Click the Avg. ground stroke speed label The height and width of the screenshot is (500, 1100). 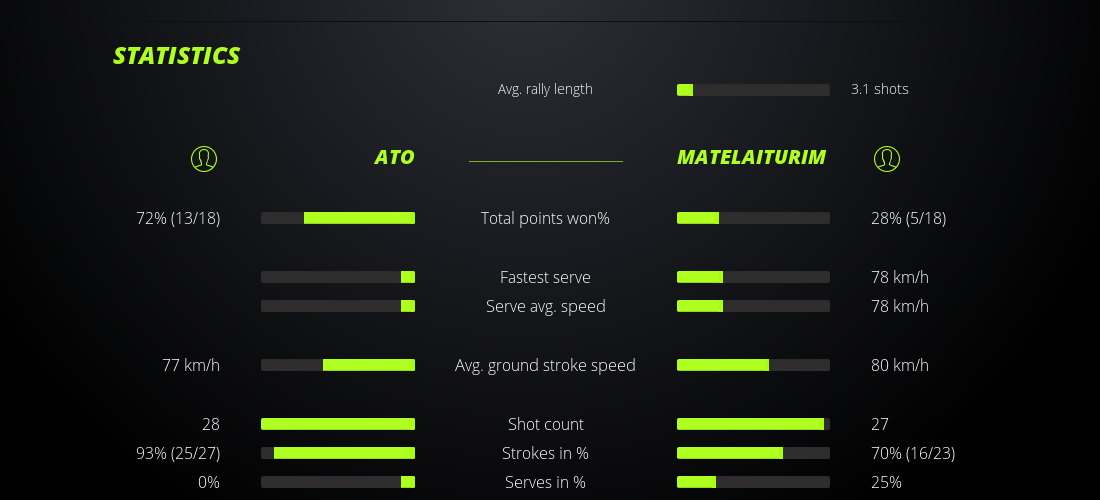[545, 365]
